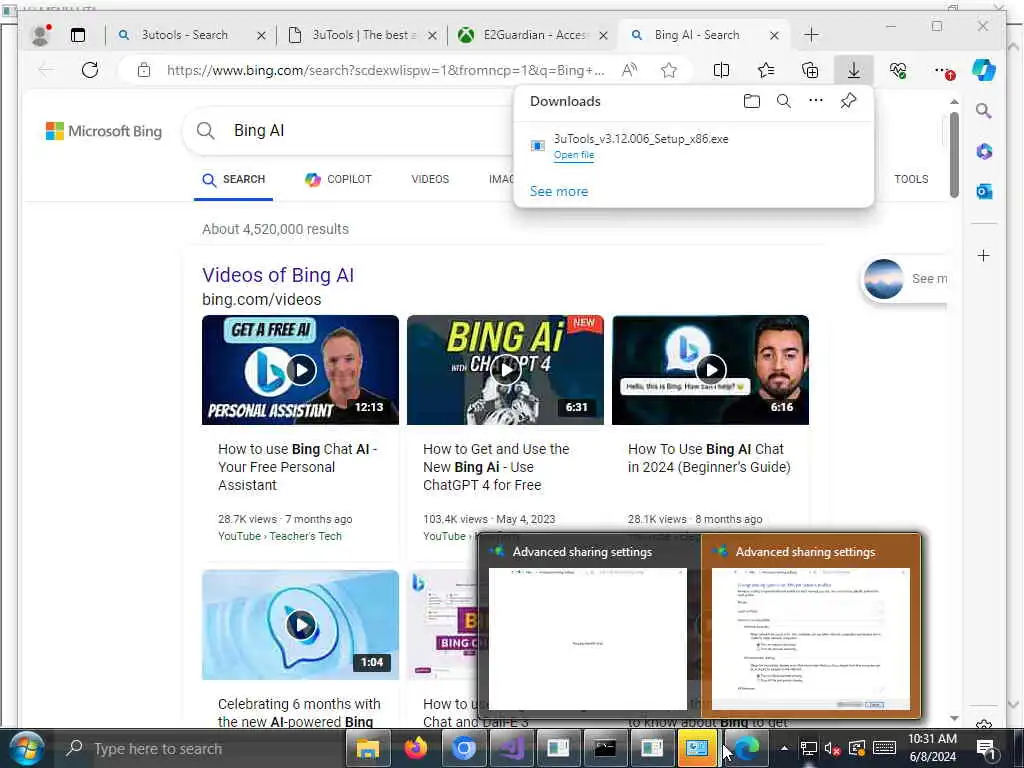Open downloads folder from Downloads panel
The width and height of the screenshot is (1024, 768).
point(752,101)
